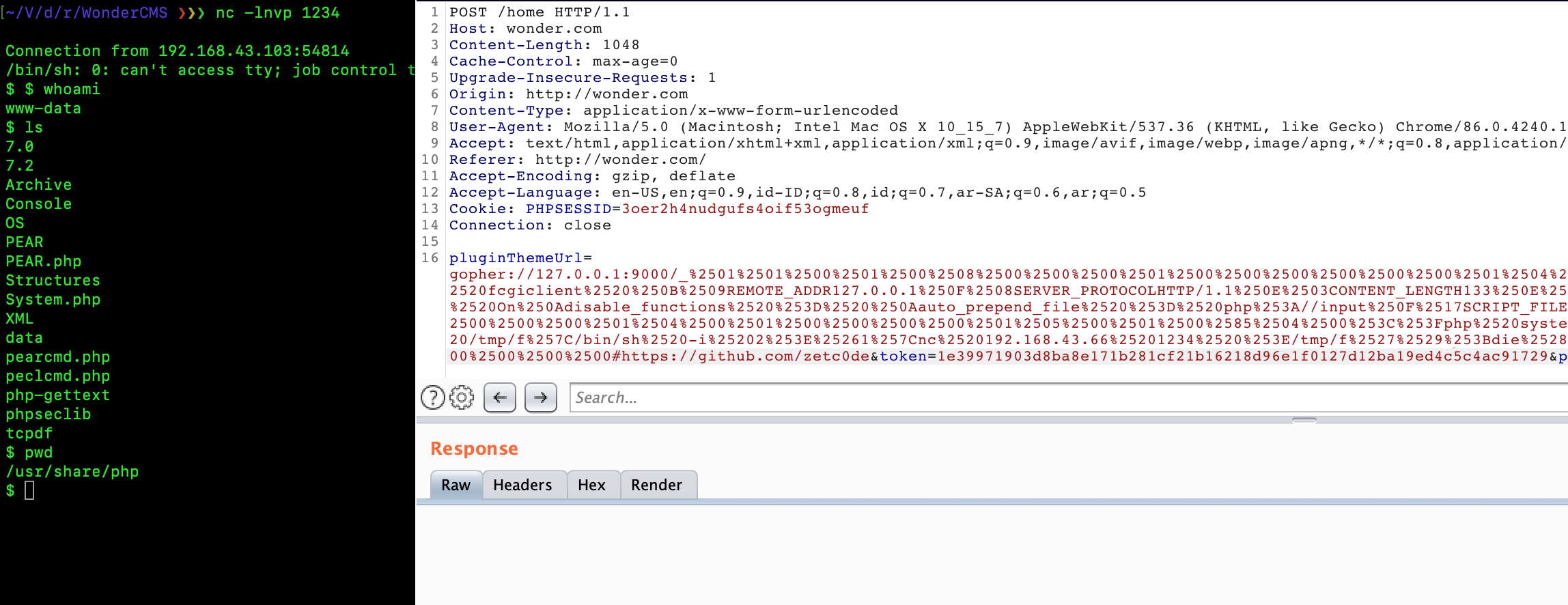Click the terminal cursor at last prompt
This screenshot has width=1568, height=605.
(x=29, y=490)
